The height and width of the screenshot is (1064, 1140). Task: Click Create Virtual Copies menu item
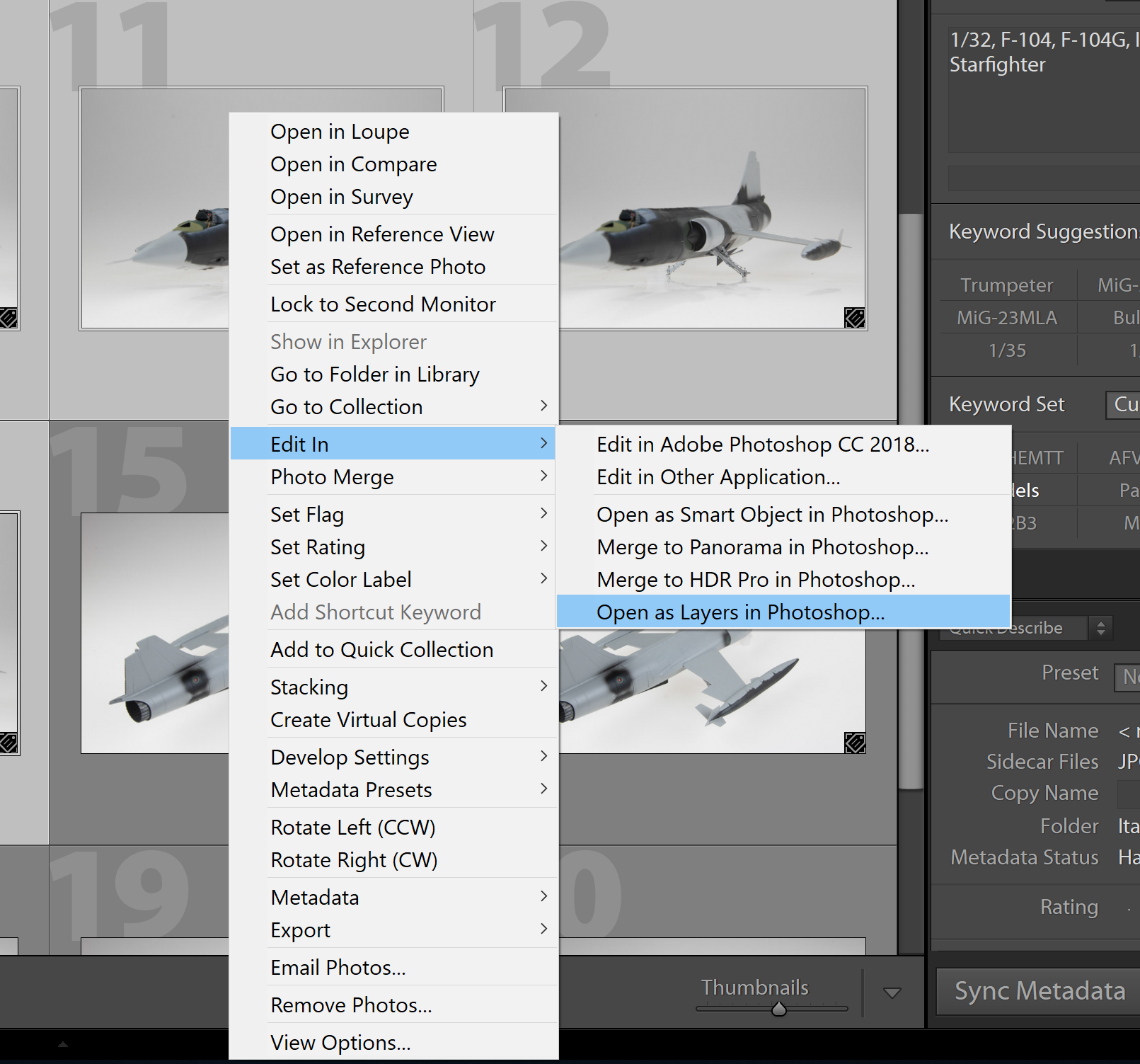coord(368,720)
